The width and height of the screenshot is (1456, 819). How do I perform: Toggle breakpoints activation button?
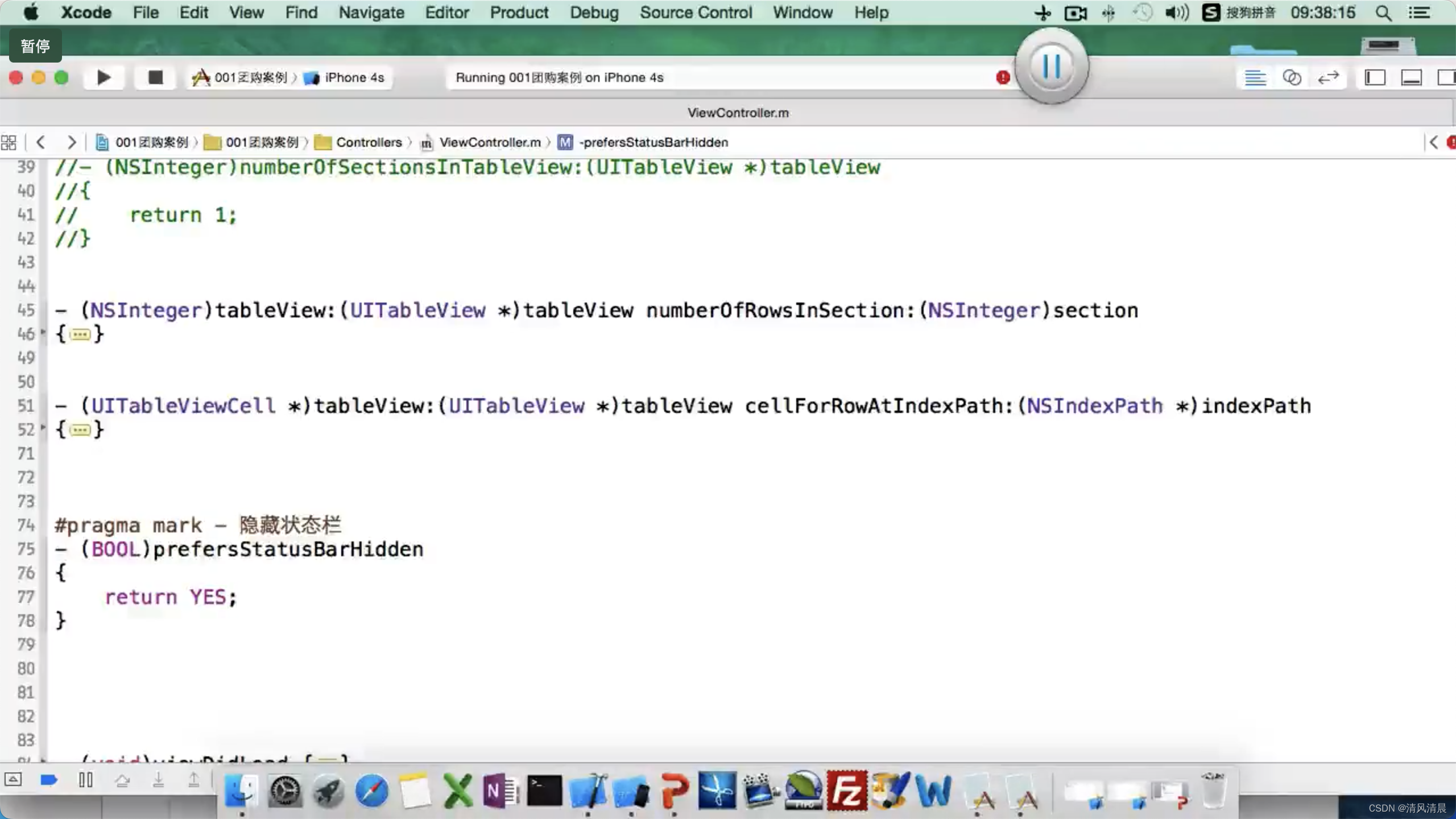click(49, 780)
